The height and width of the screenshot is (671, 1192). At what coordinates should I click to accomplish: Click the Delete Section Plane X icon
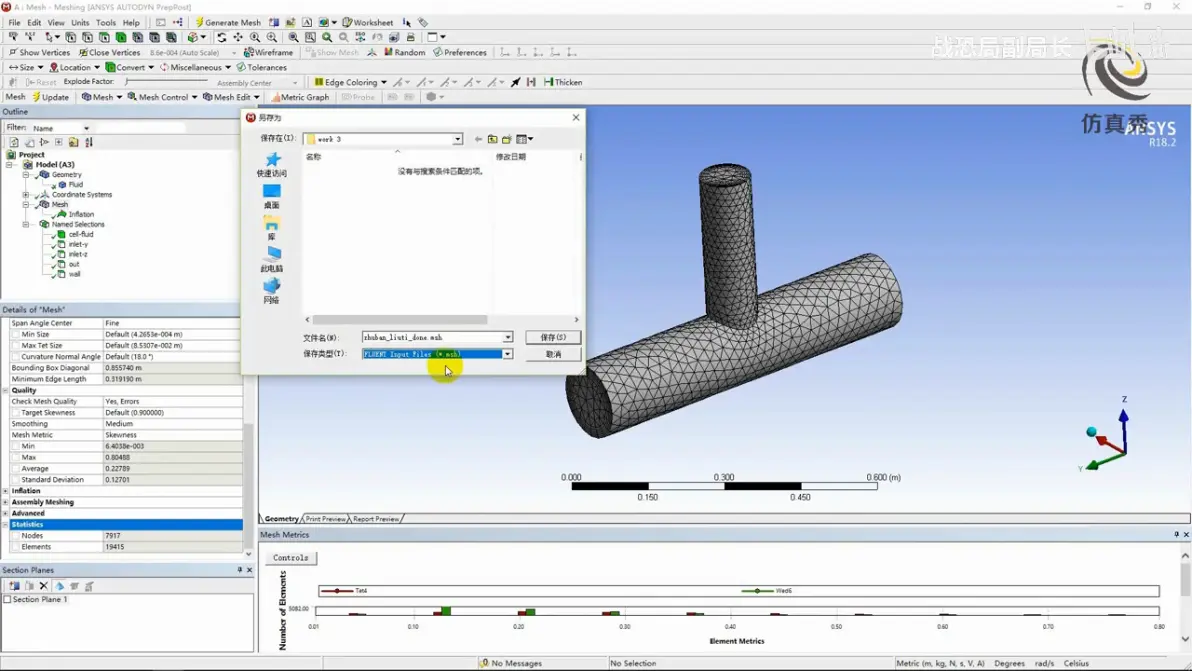(43, 586)
